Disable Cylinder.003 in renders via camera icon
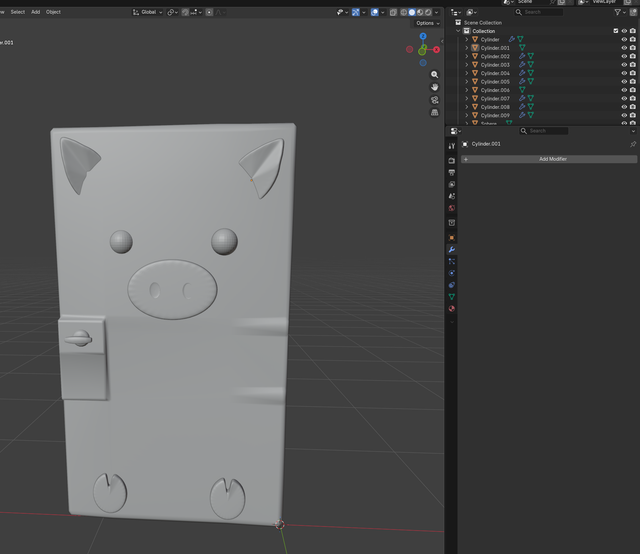Screen dimensions: 640x554 [x=632, y=65]
